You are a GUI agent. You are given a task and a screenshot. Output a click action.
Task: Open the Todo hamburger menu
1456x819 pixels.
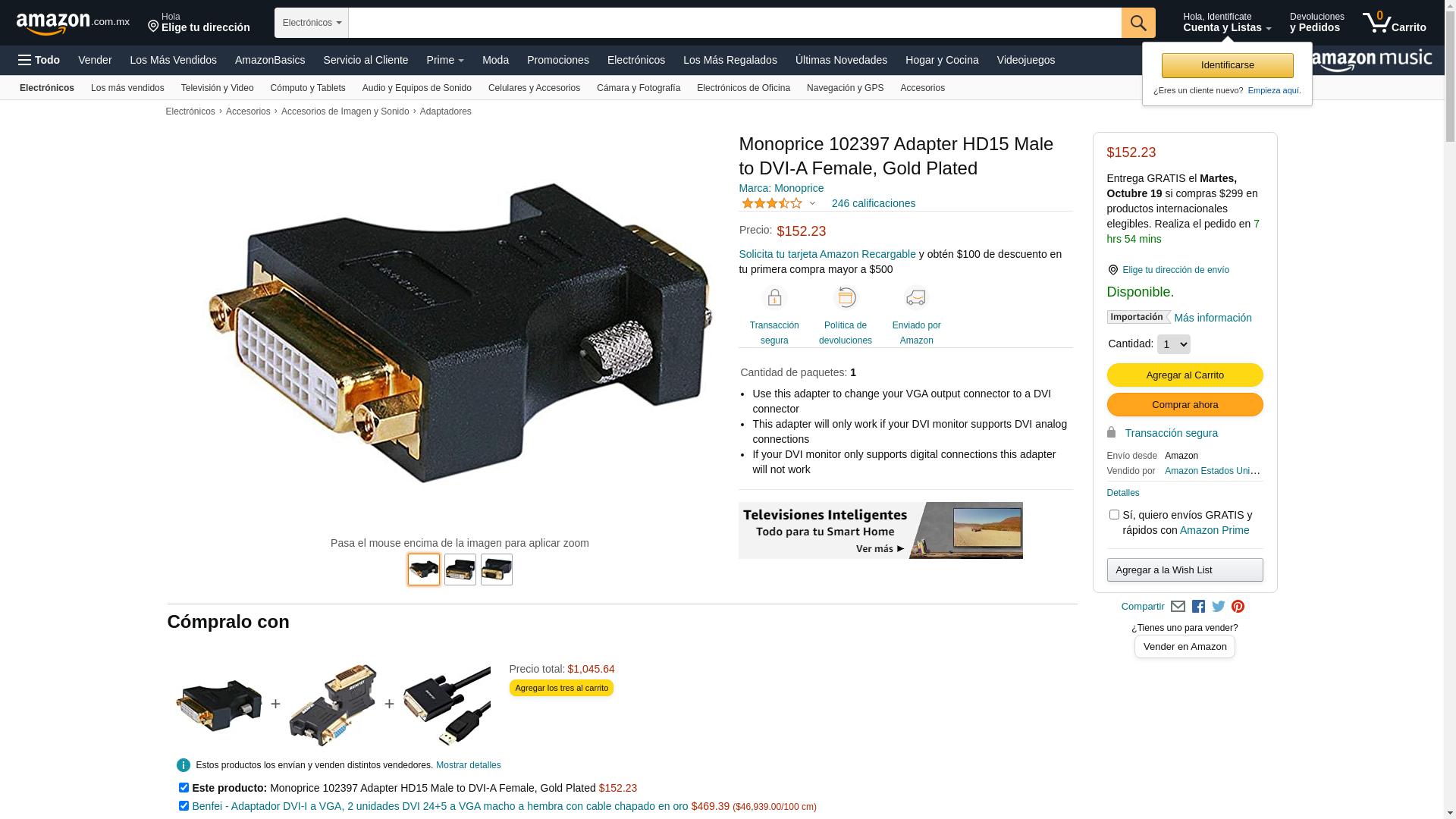(x=39, y=60)
